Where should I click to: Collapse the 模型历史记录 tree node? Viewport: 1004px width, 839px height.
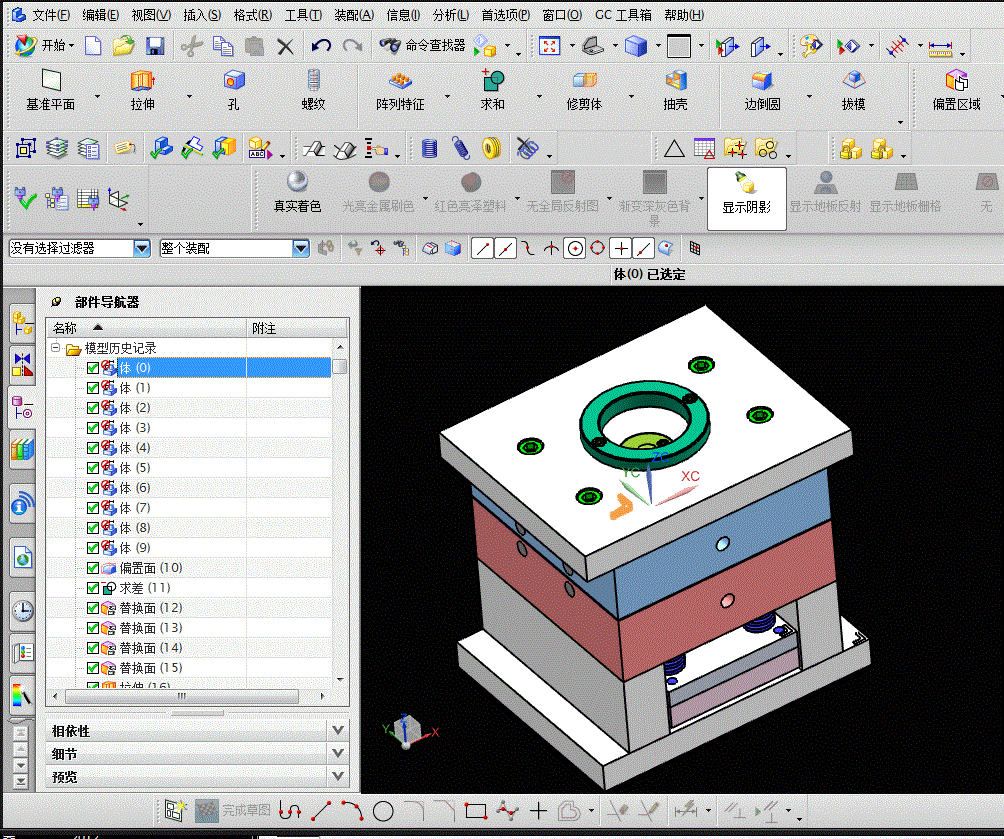point(56,348)
